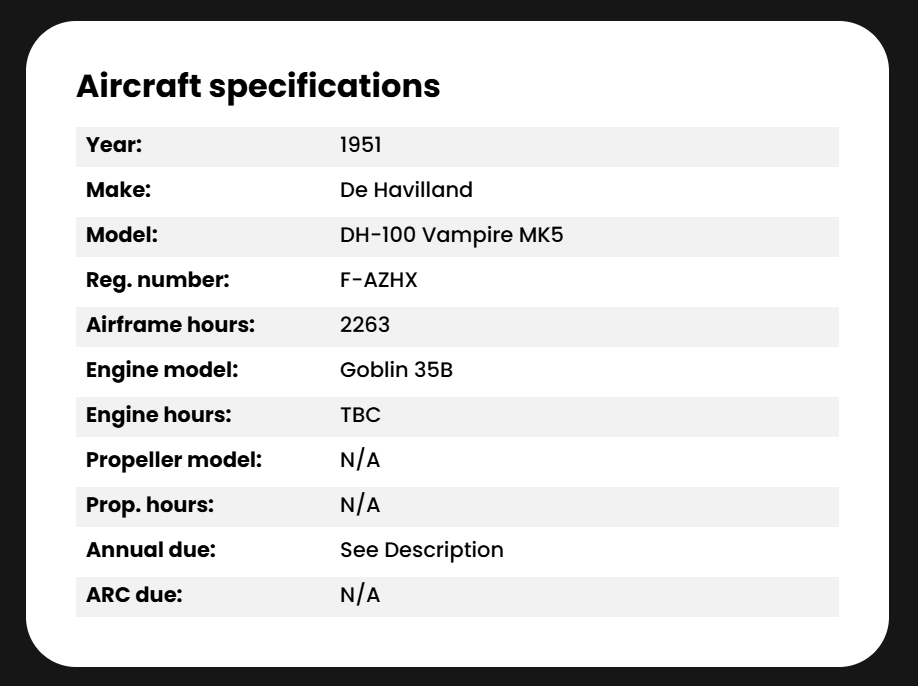Click the Goblin 35B engine model
The width and height of the screenshot is (918, 686).
(x=396, y=370)
